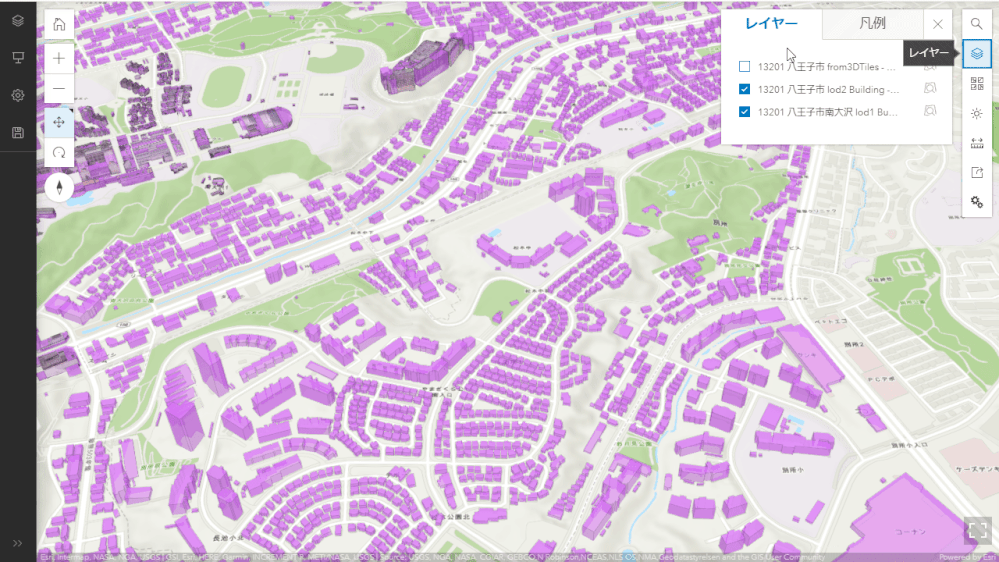The image size is (999, 562).
Task: Enter fullscreen with the corner brackets icon
Action: pyautogui.click(x=978, y=530)
